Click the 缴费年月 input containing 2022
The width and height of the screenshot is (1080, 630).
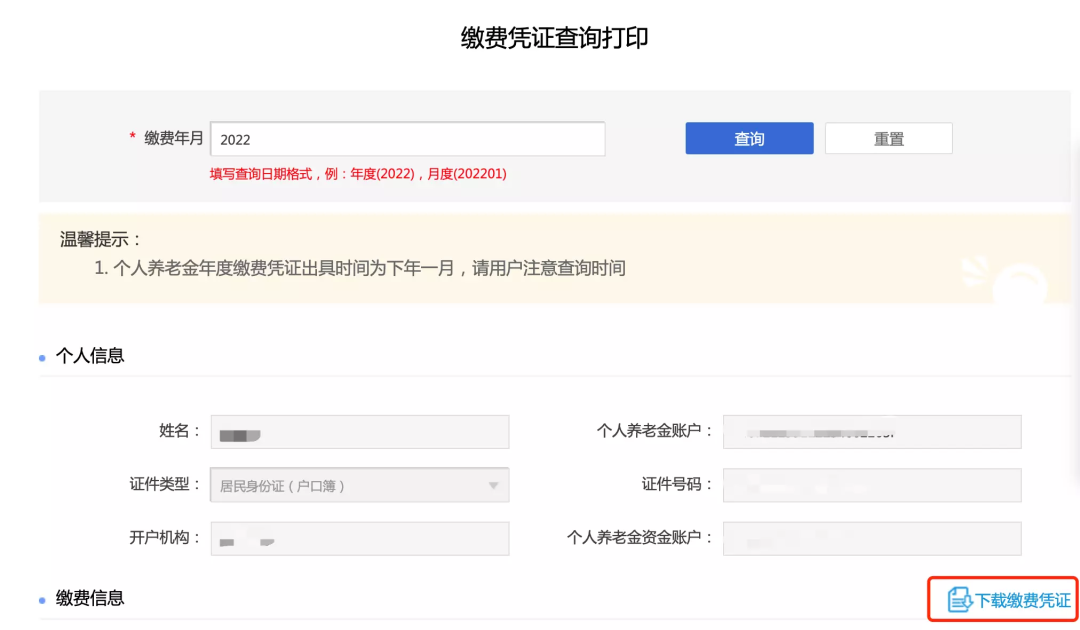[407, 139]
